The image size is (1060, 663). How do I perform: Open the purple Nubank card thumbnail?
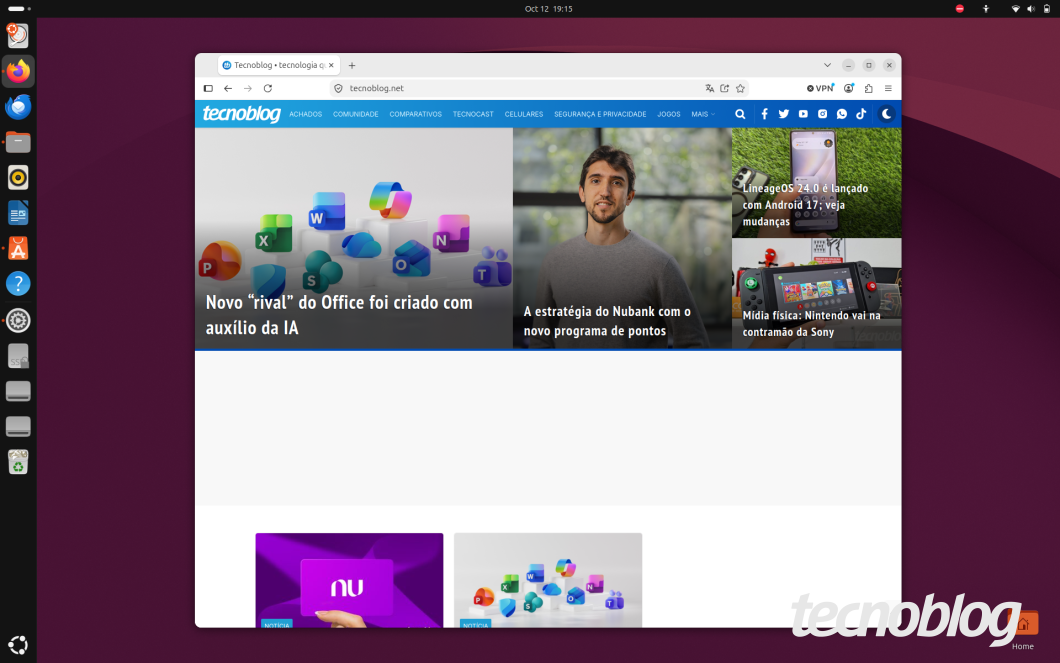(350, 580)
